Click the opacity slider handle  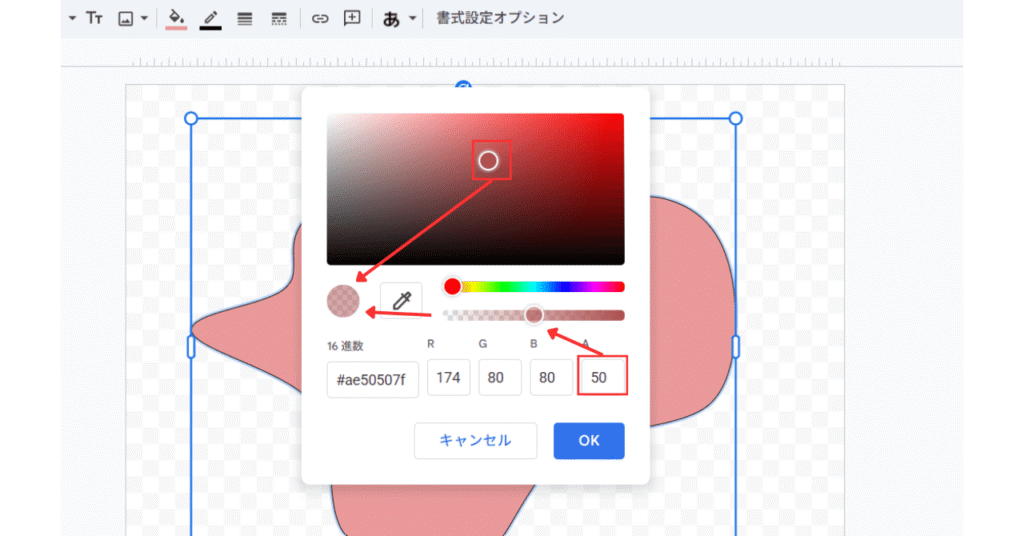(534, 315)
